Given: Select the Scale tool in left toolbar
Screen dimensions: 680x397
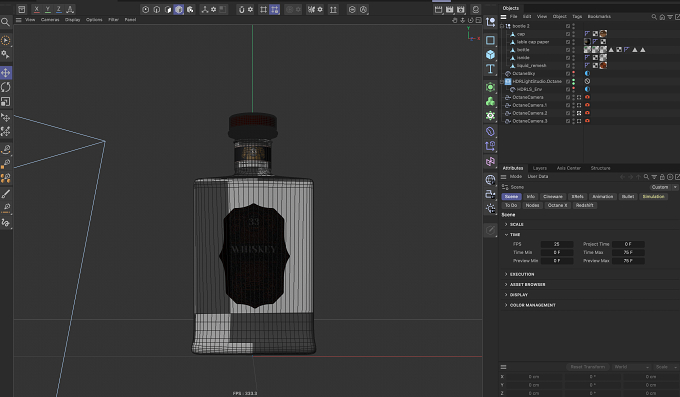Looking at the screenshot, I should [6, 102].
